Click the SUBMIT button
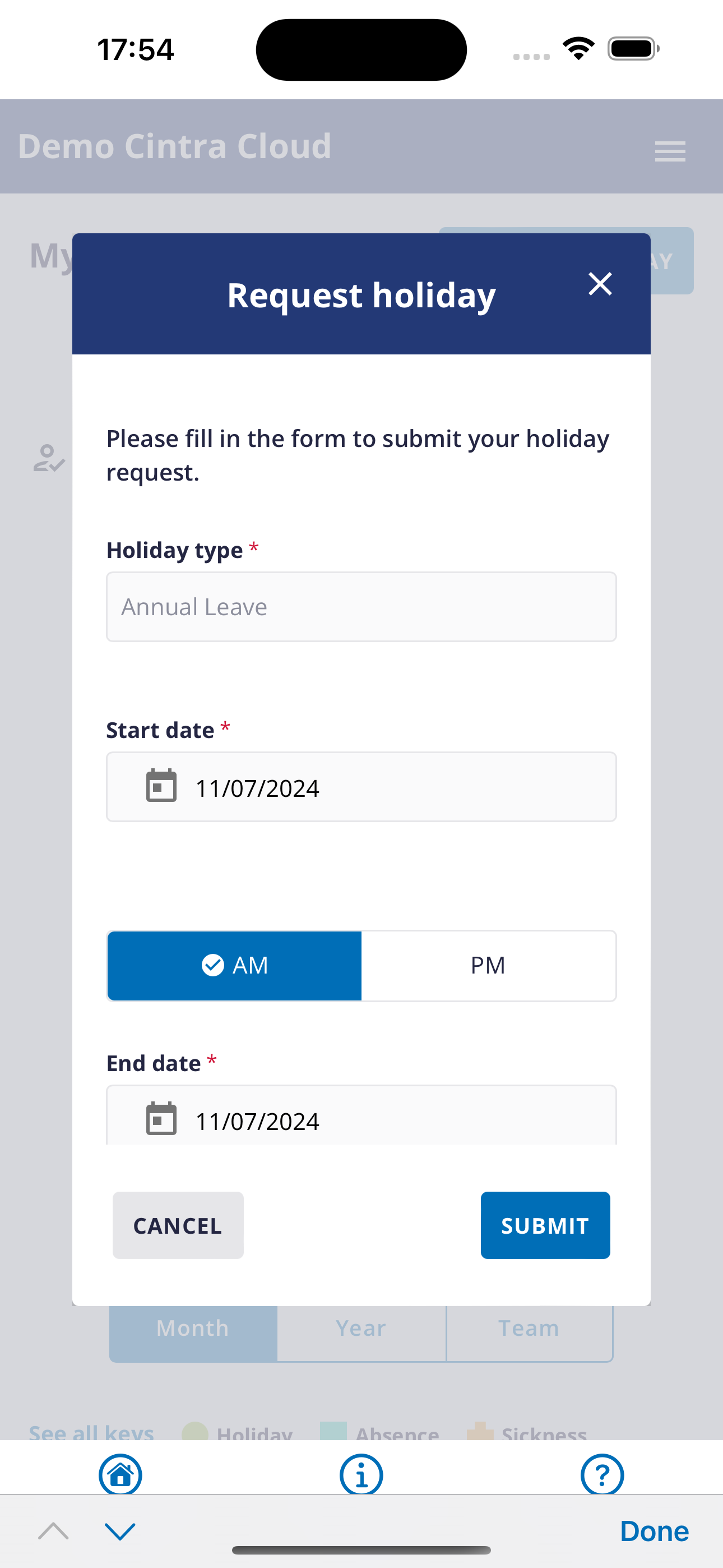This screenshot has height=1568, width=723. click(x=545, y=1225)
